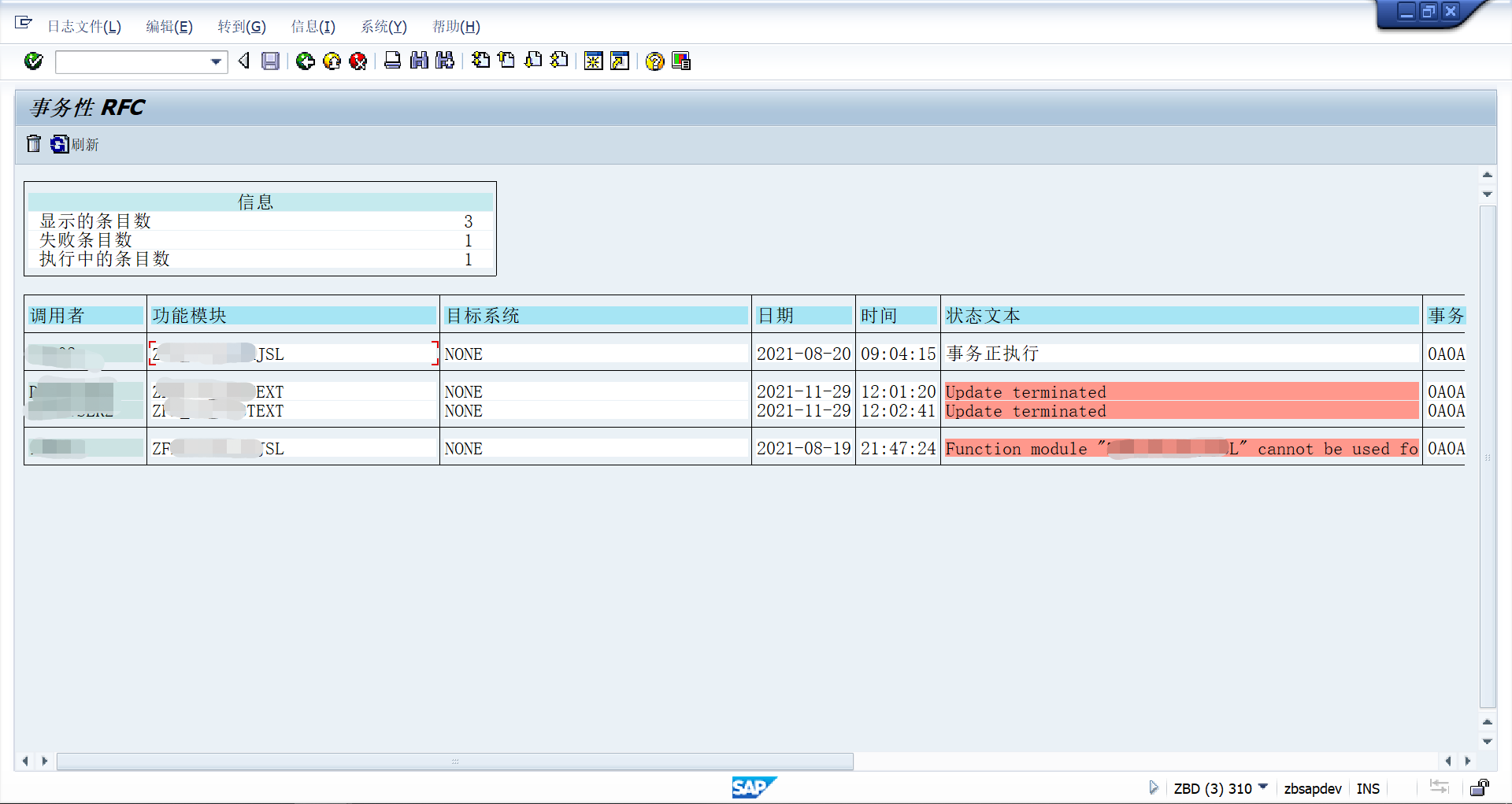Open the ZBD (3) 310 system dropdown
The height and width of the screenshot is (804, 1512).
(x=1265, y=788)
